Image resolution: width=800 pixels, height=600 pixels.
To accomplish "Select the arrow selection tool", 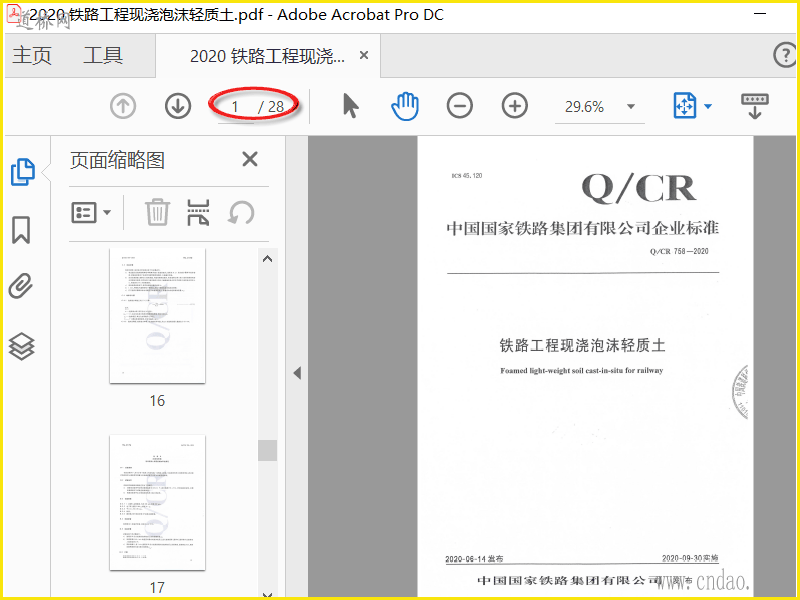I will [x=351, y=106].
